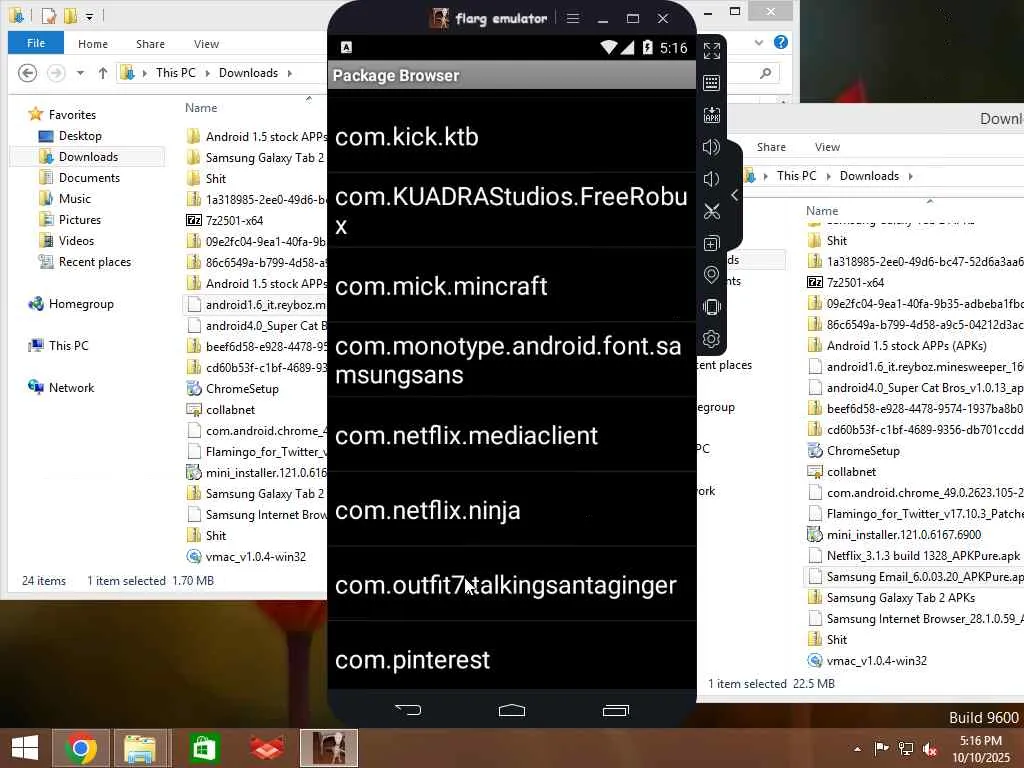The image size is (1024, 768).
Task: Open View tab in left Explorer window
Action: [x=206, y=44]
